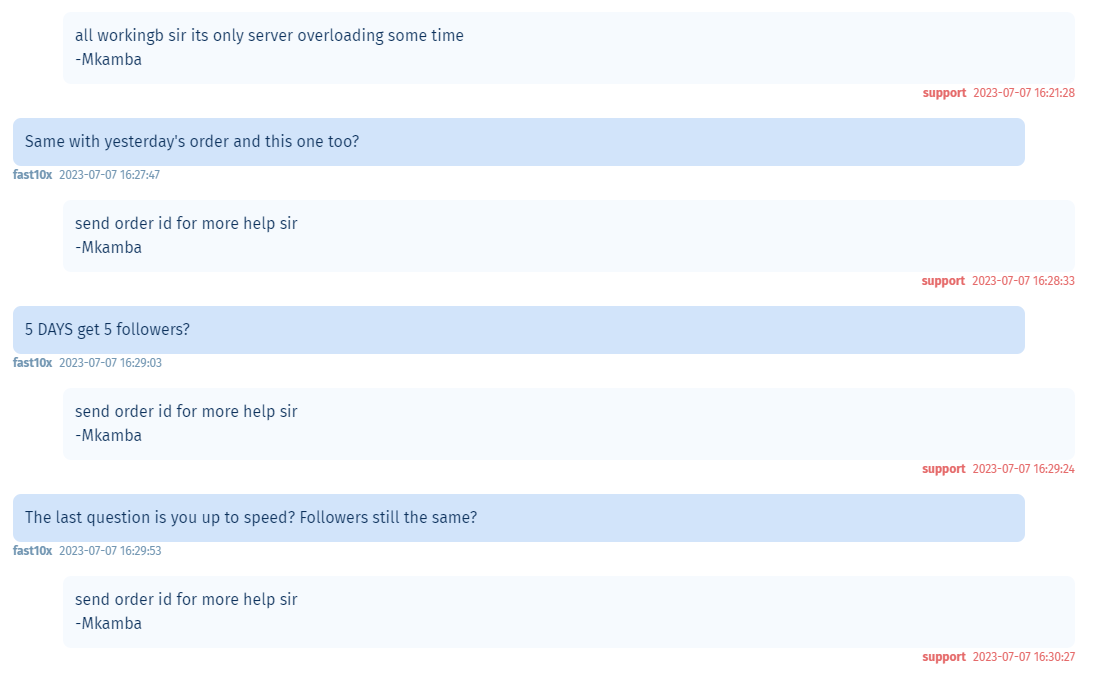Select the 'you up to speed' question bubble
This screenshot has width=1093, height=679.
click(x=519, y=518)
